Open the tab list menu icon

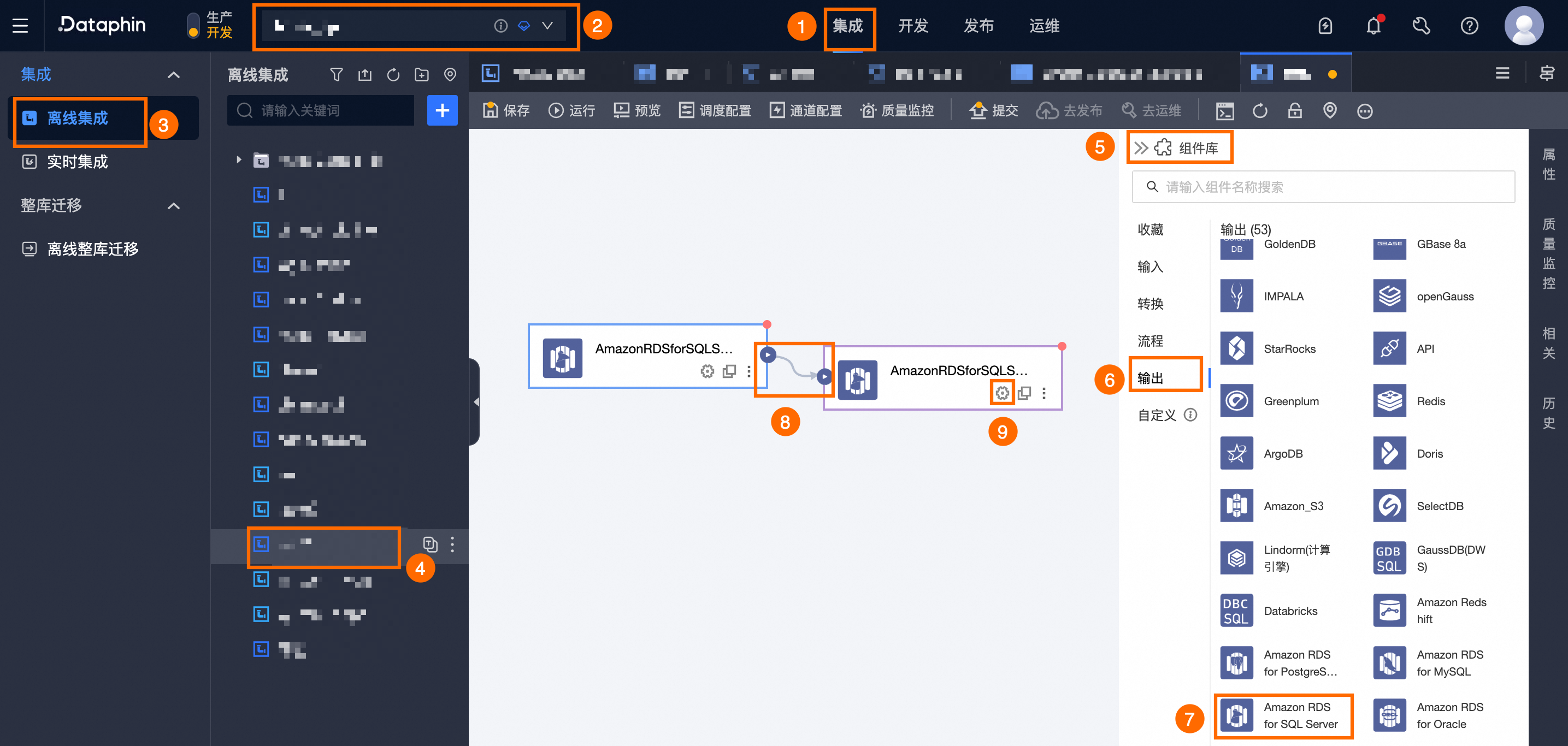[x=1502, y=74]
